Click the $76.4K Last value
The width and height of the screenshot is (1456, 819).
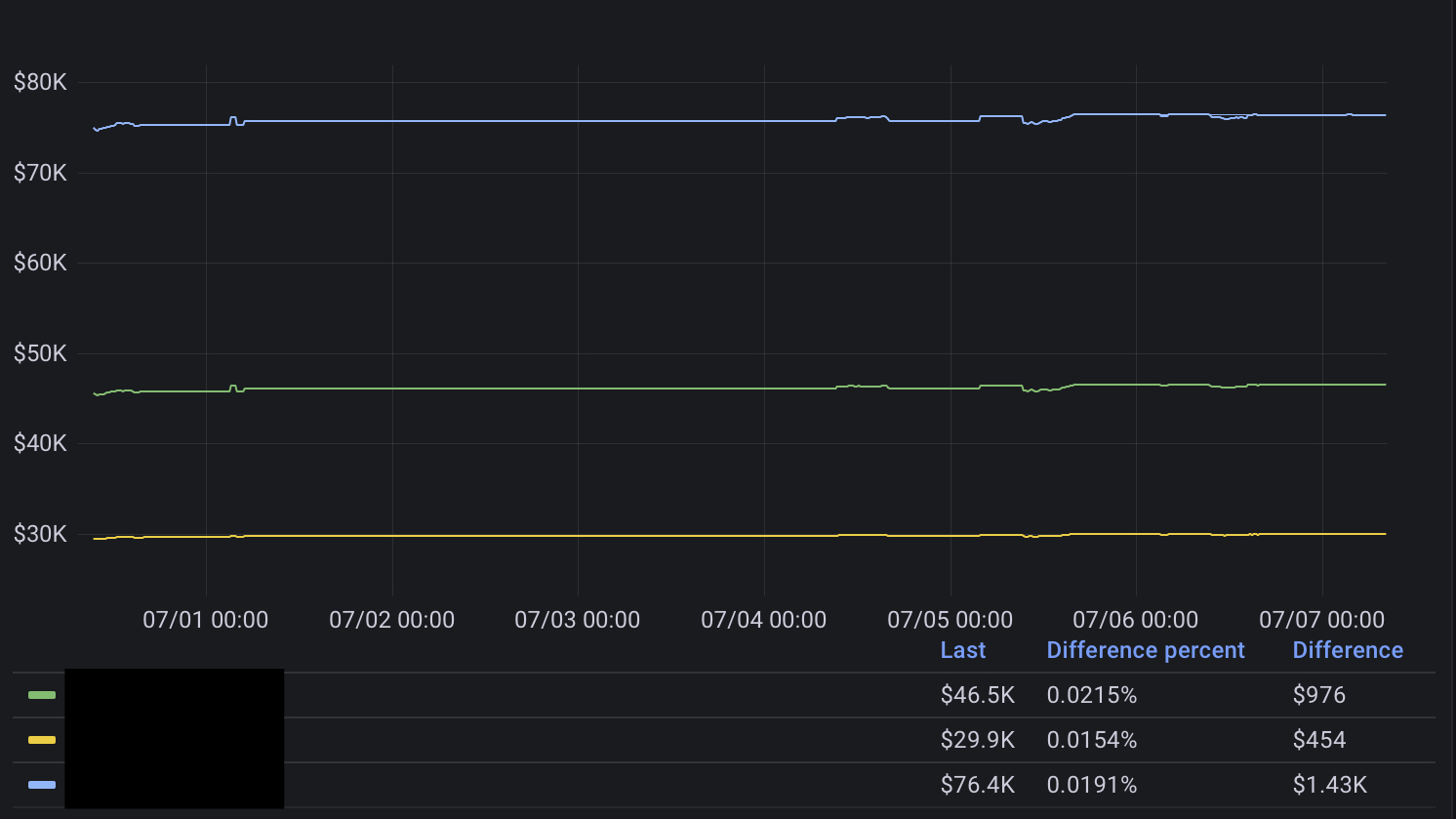979,784
